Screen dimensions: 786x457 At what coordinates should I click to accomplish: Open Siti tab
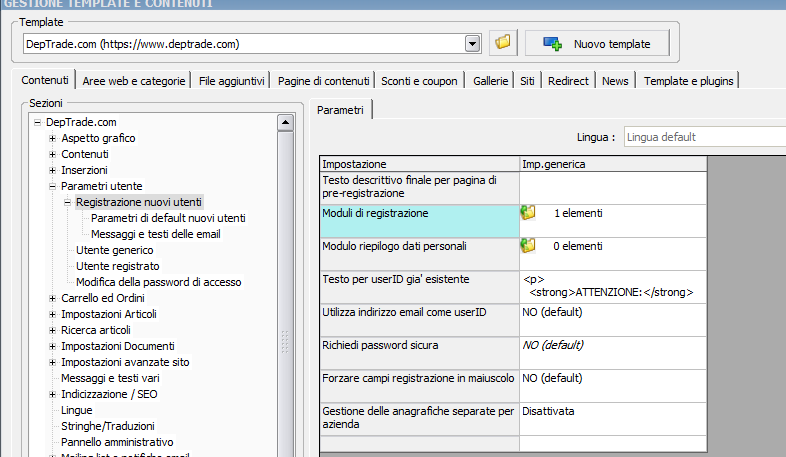(527, 81)
